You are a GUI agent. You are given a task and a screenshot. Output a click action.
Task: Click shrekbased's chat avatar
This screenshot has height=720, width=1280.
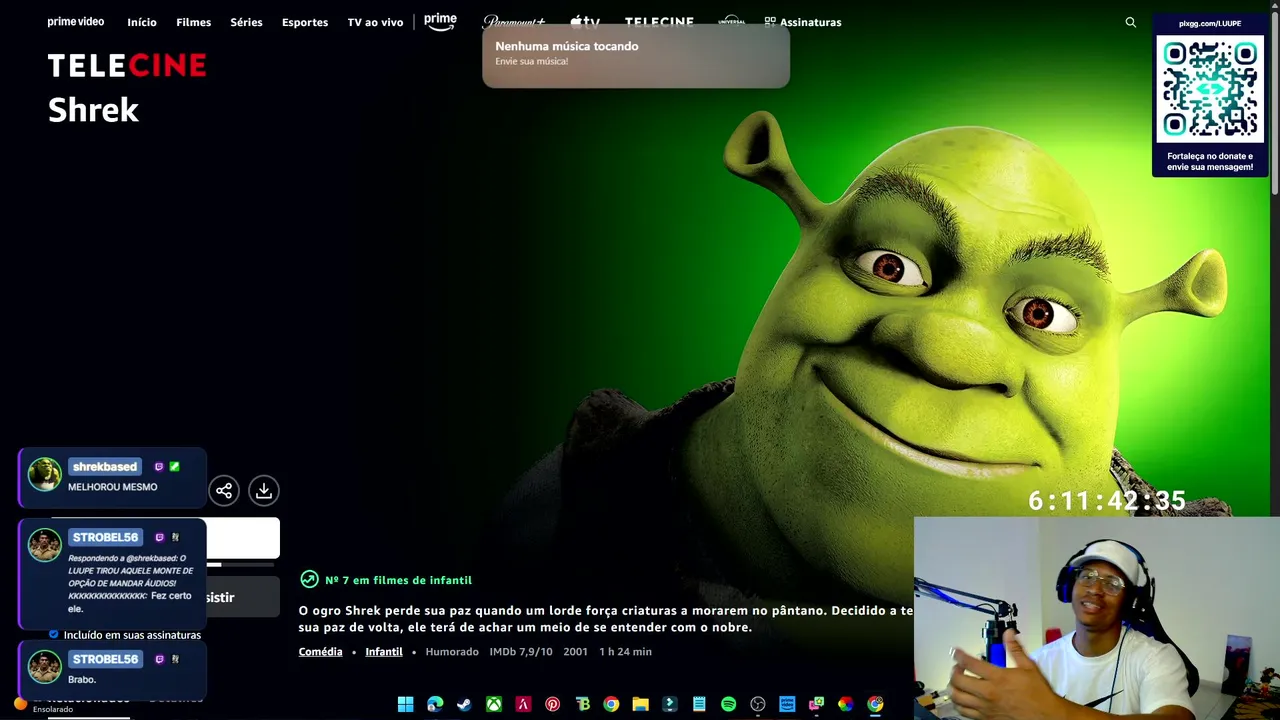coord(44,474)
